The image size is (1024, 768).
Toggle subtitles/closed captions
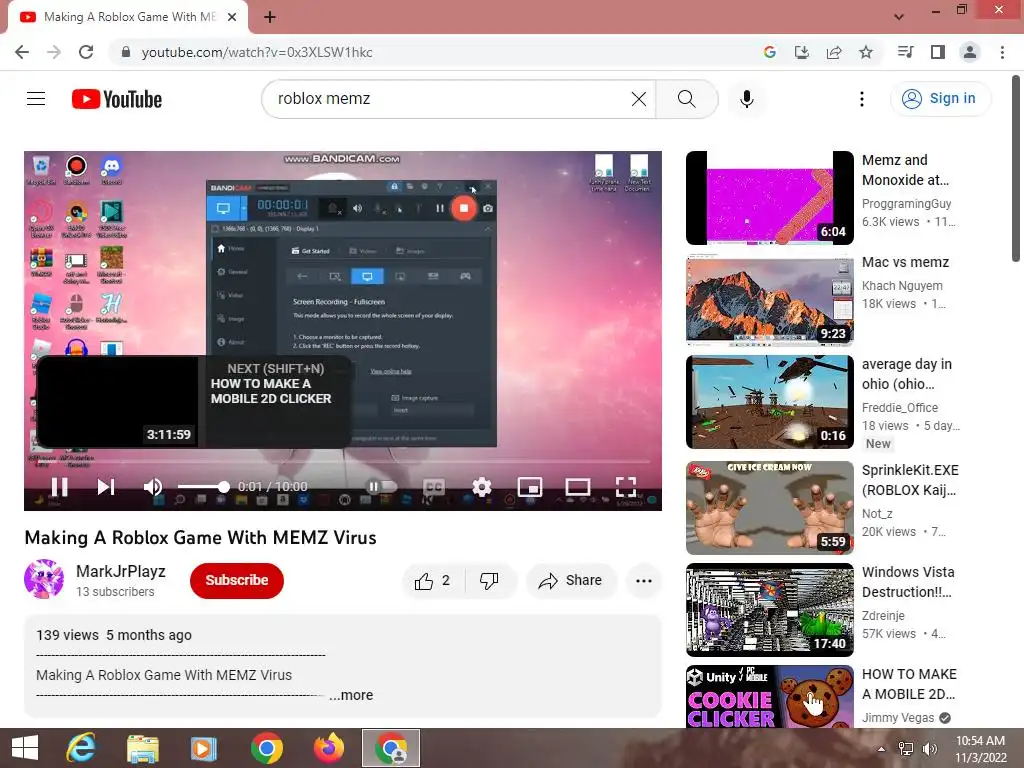click(x=434, y=487)
